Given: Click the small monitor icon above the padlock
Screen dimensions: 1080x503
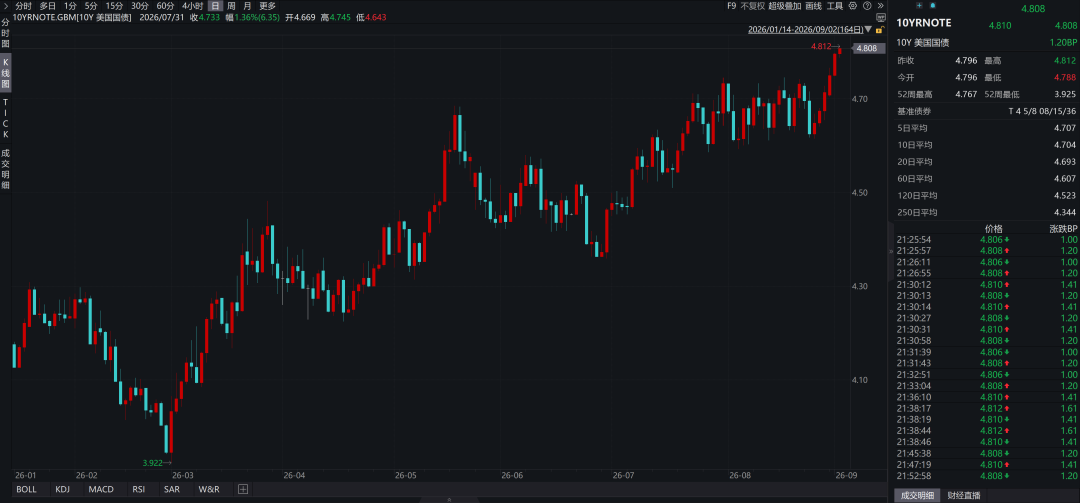Looking at the screenshot, I should (880, 17).
